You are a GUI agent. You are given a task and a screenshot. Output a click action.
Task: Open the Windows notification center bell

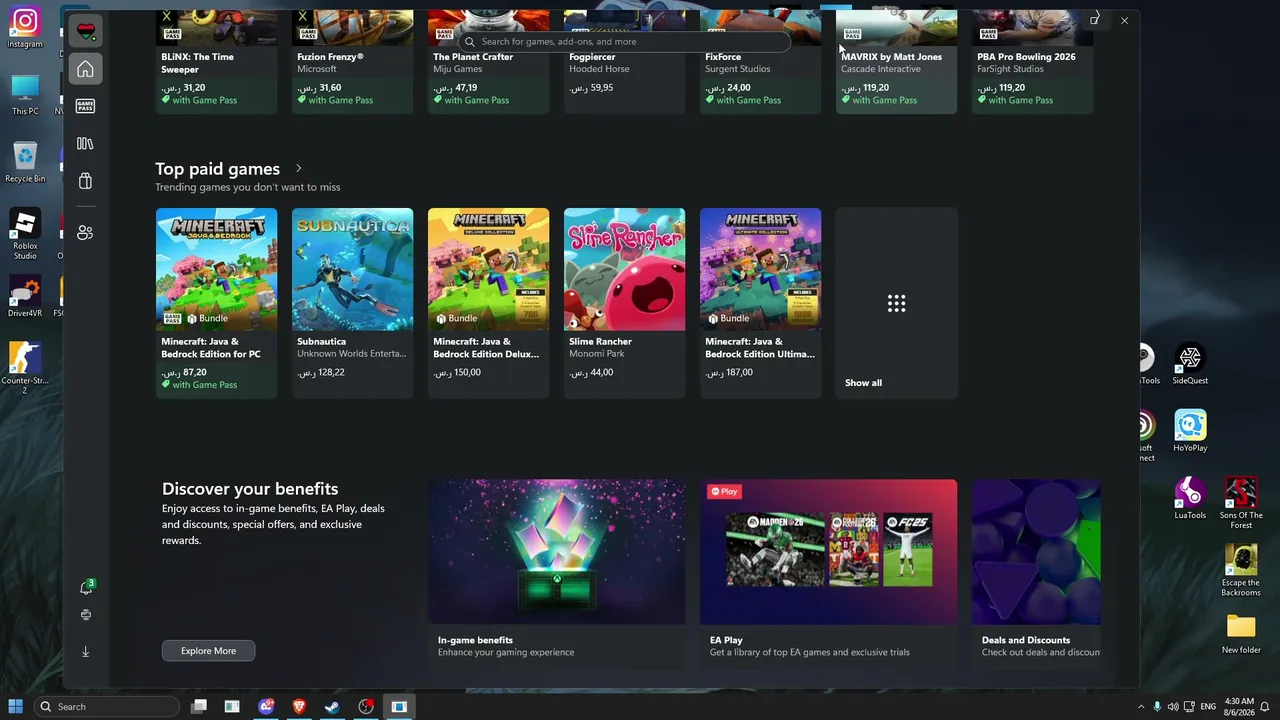pyautogui.click(x=1265, y=707)
